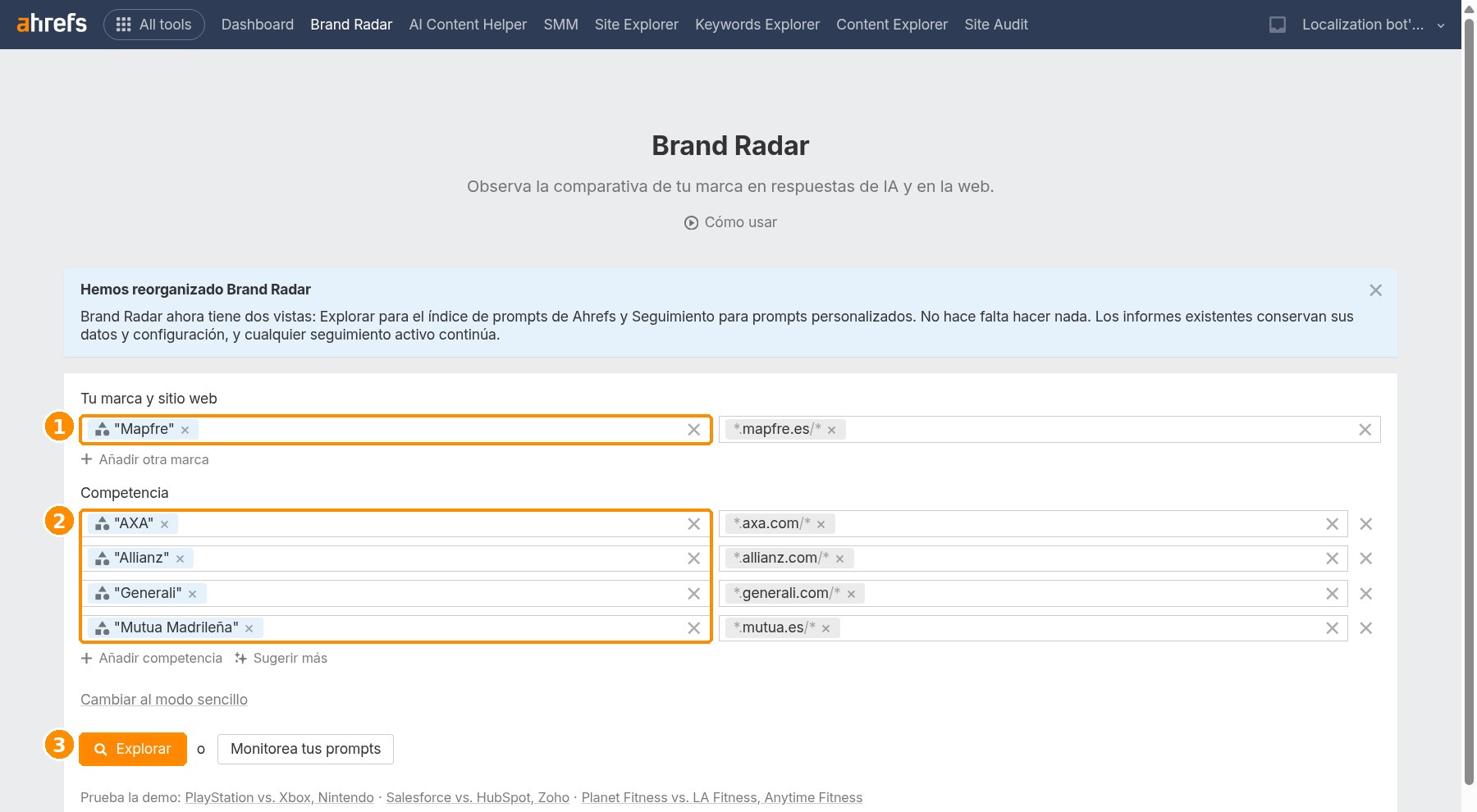Remove the "Allianz" tag
Image resolution: width=1477 pixels, height=812 pixels.
(181, 559)
